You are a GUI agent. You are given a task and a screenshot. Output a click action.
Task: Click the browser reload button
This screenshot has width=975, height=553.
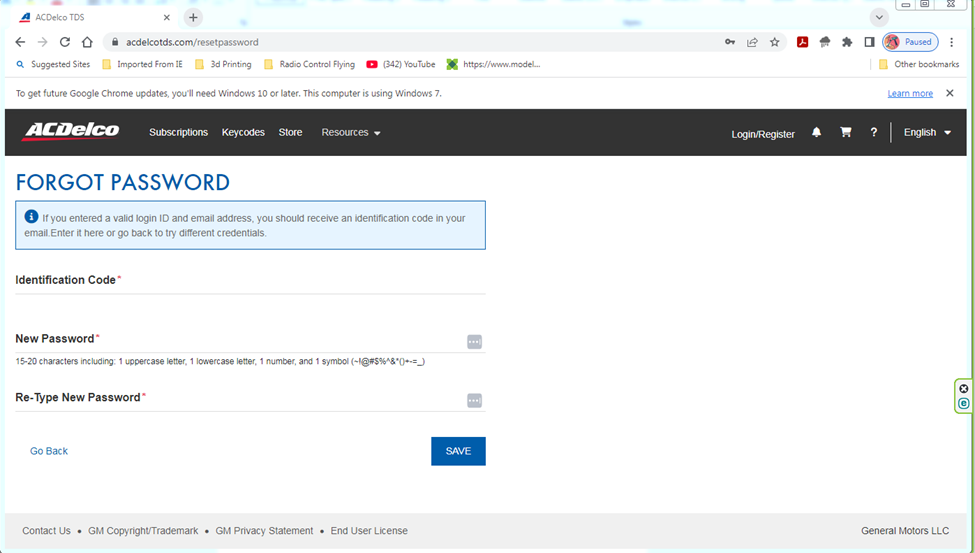[65, 42]
